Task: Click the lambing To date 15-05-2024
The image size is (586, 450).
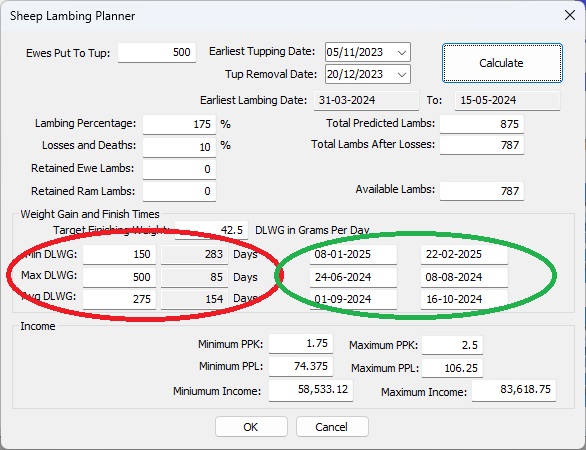Action: [x=507, y=100]
